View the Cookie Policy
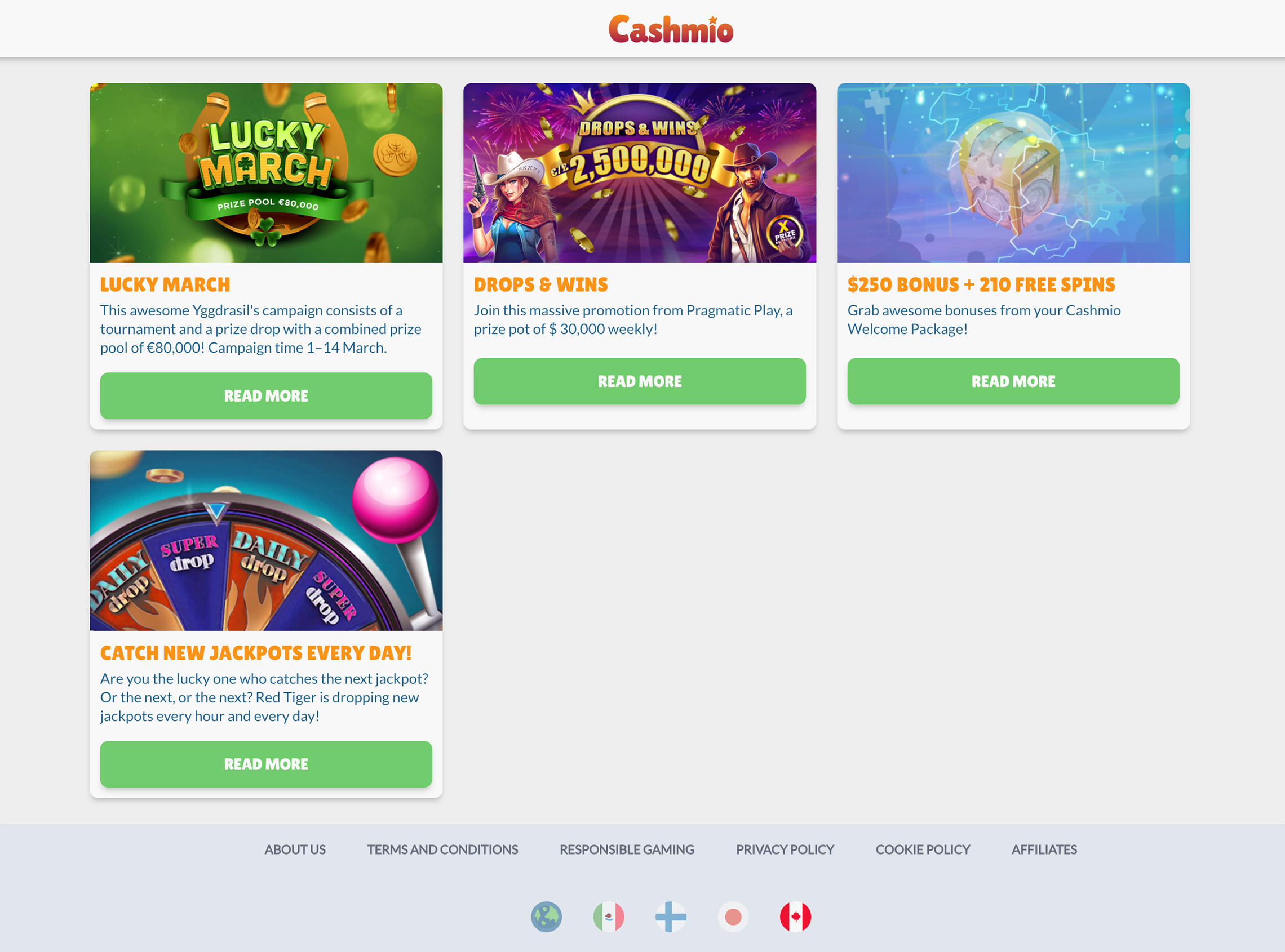Viewport: 1285px width, 952px height. 923,849
